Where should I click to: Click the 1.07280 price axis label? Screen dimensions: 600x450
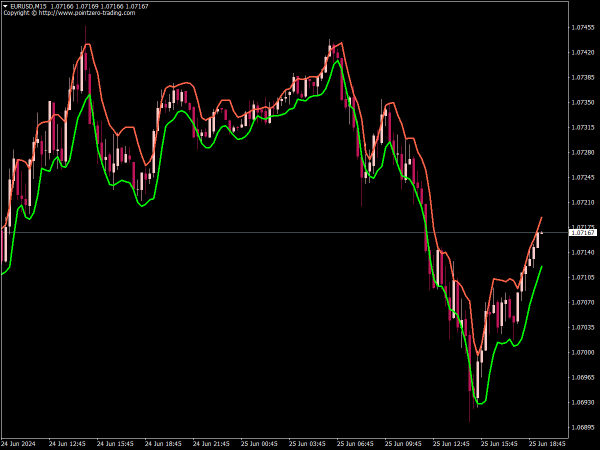click(x=583, y=152)
